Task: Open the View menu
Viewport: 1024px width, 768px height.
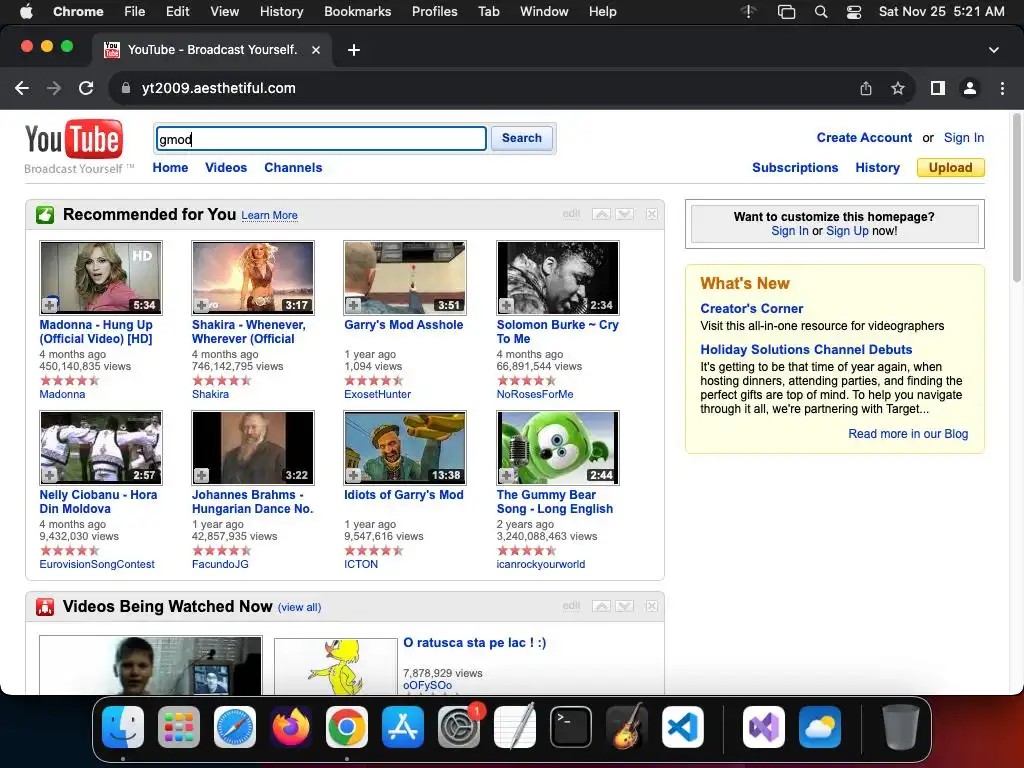Action: click(225, 12)
